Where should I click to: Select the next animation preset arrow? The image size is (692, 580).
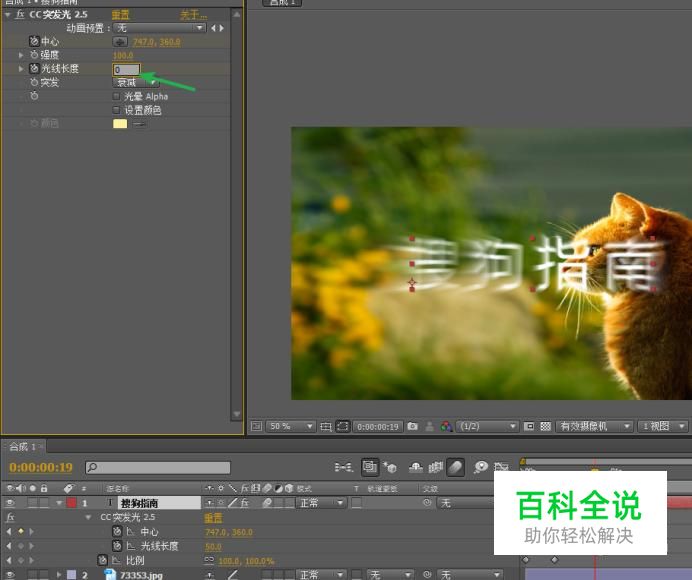[221, 28]
